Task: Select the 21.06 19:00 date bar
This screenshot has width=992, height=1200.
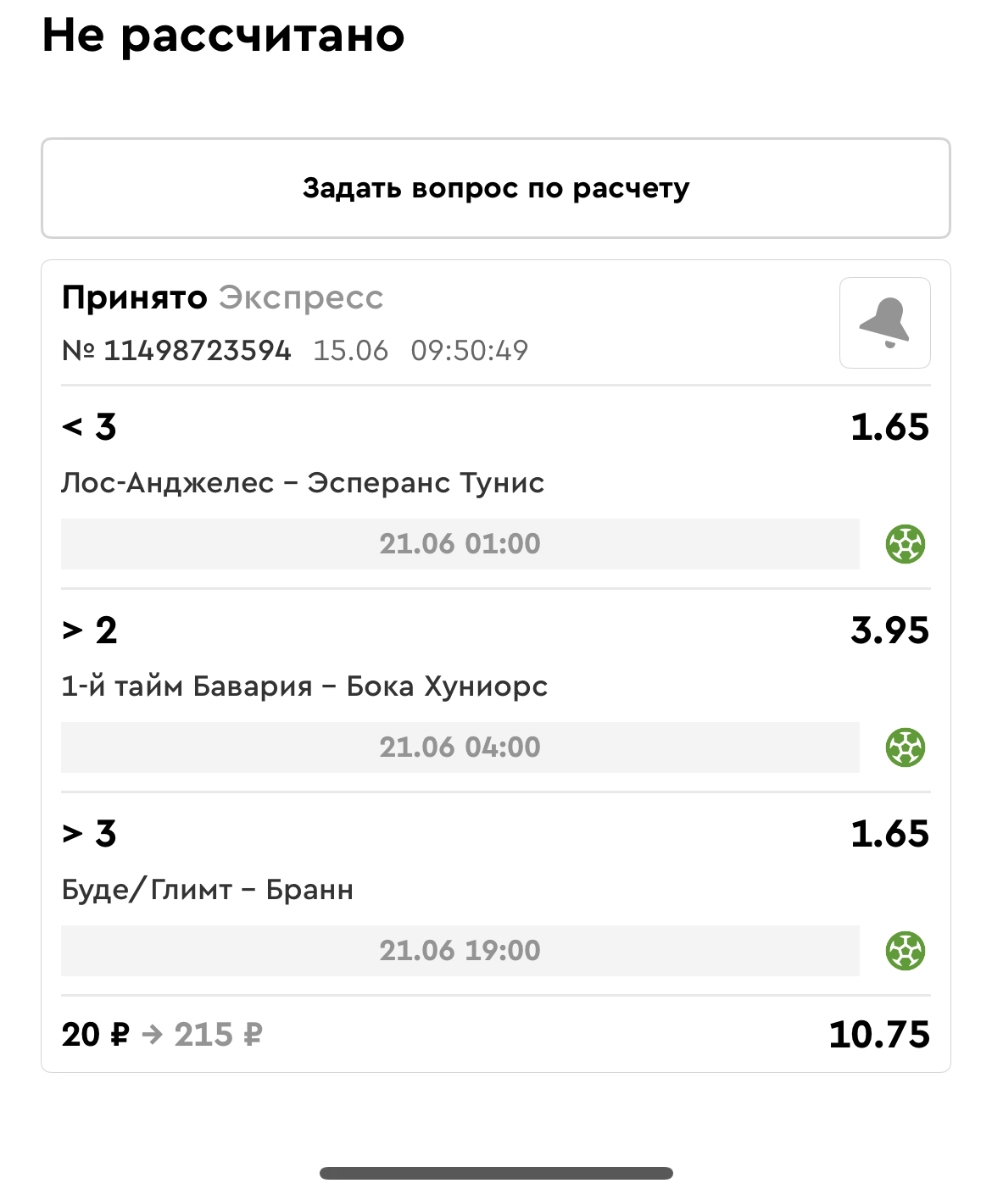Action: tap(460, 951)
